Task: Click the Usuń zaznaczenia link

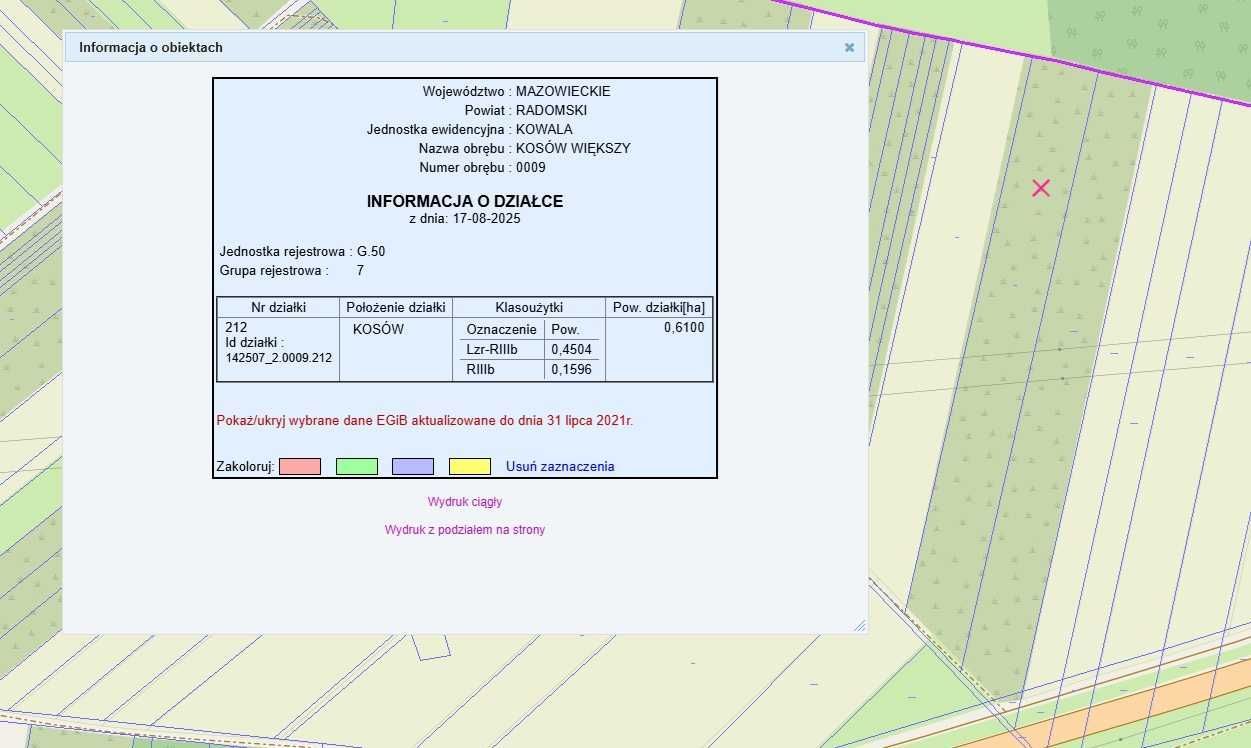Action: tap(560, 466)
